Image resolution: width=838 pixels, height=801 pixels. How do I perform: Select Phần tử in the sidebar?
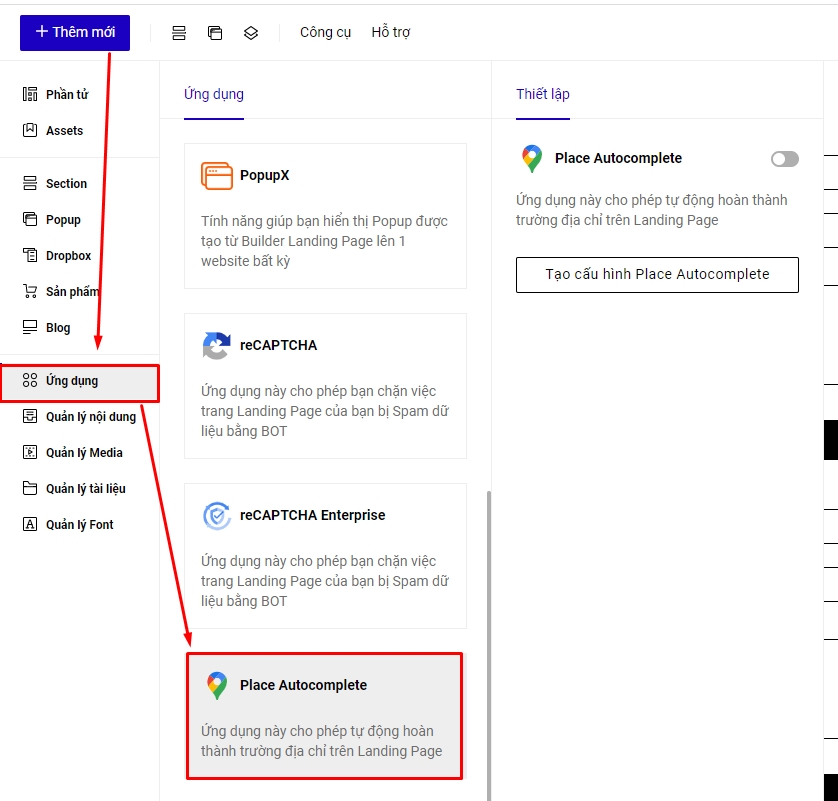66,95
